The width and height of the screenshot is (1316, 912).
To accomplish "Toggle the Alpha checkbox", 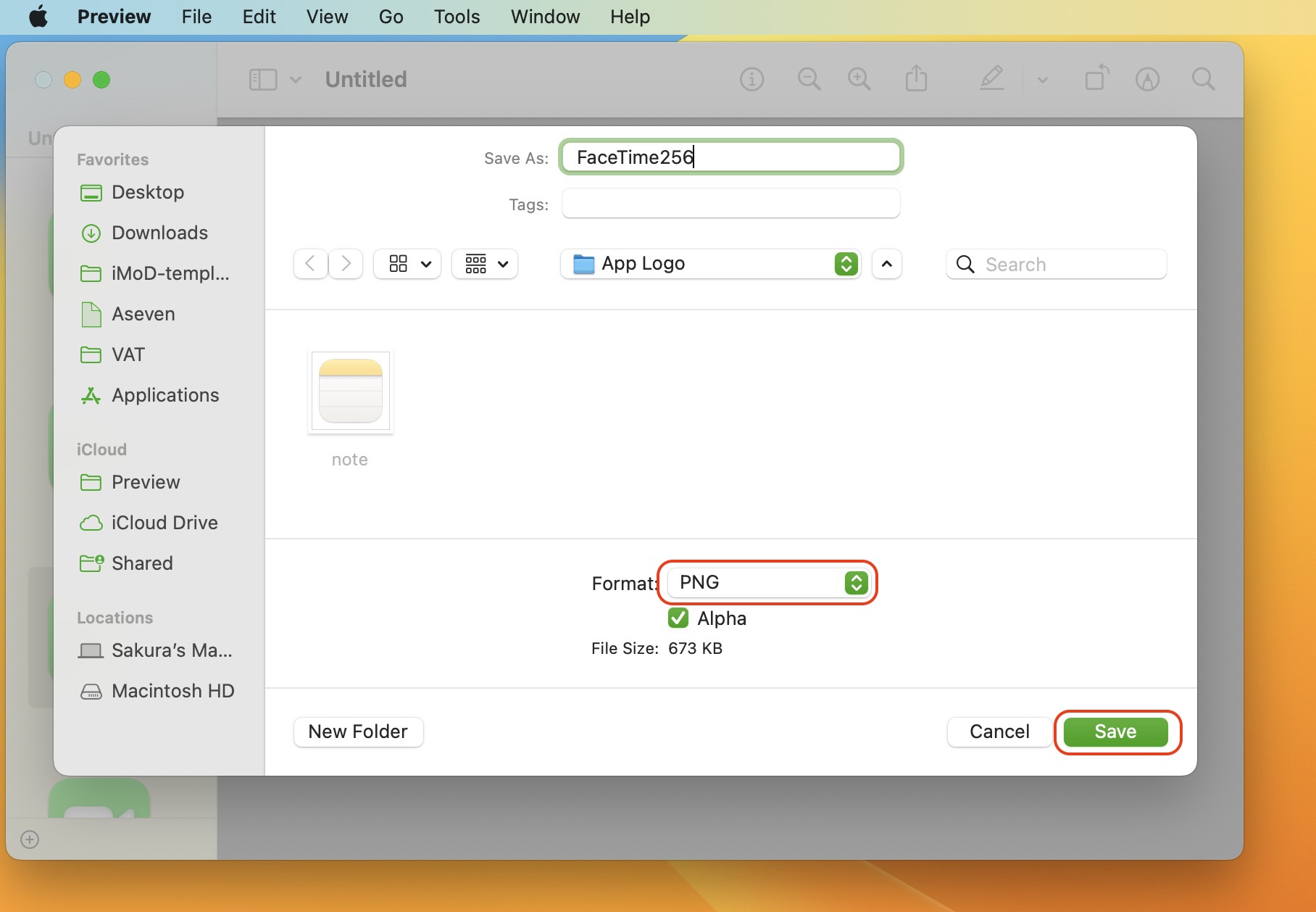I will 678,618.
